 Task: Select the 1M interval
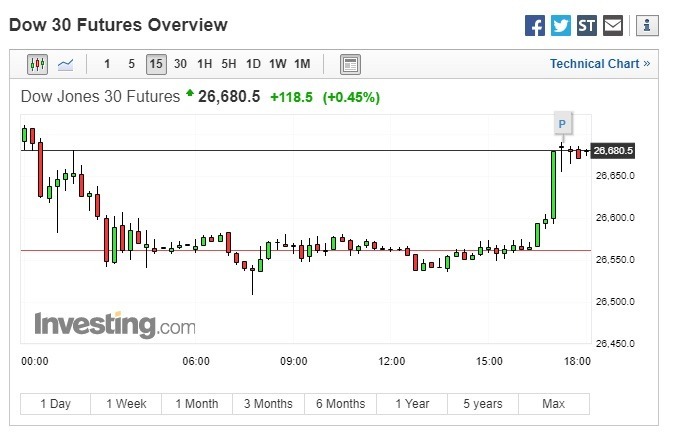click(302, 64)
